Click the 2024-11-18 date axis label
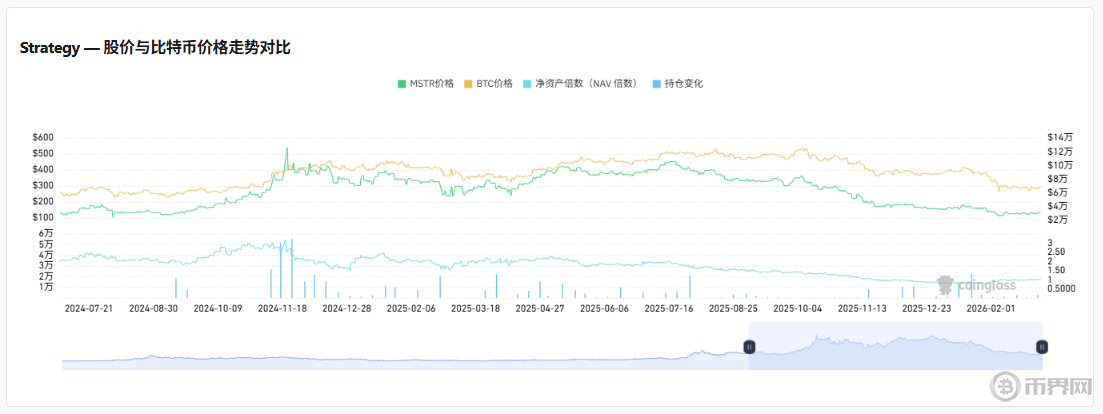The height and width of the screenshot is (414, 1103). click(282, 308)
